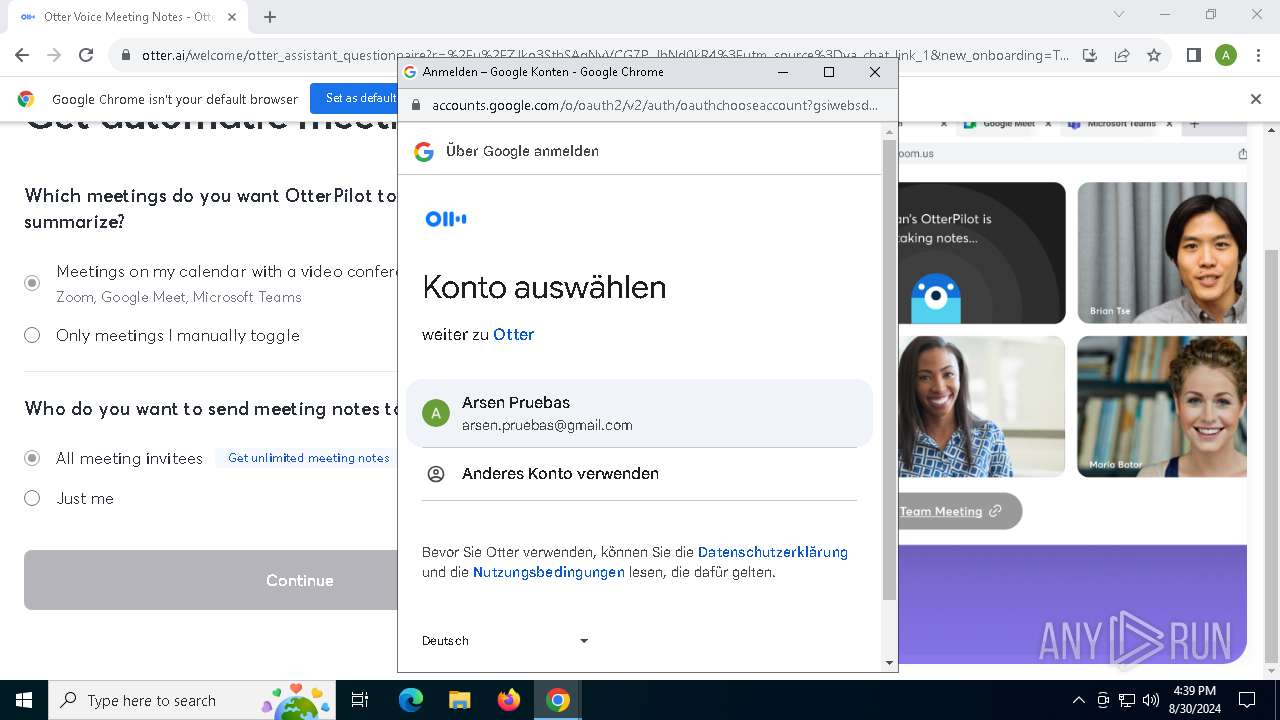This screenshot has height=720, width=1280.
Task: Click the person icon beside Anderes Konto
Action: (436, 474)
